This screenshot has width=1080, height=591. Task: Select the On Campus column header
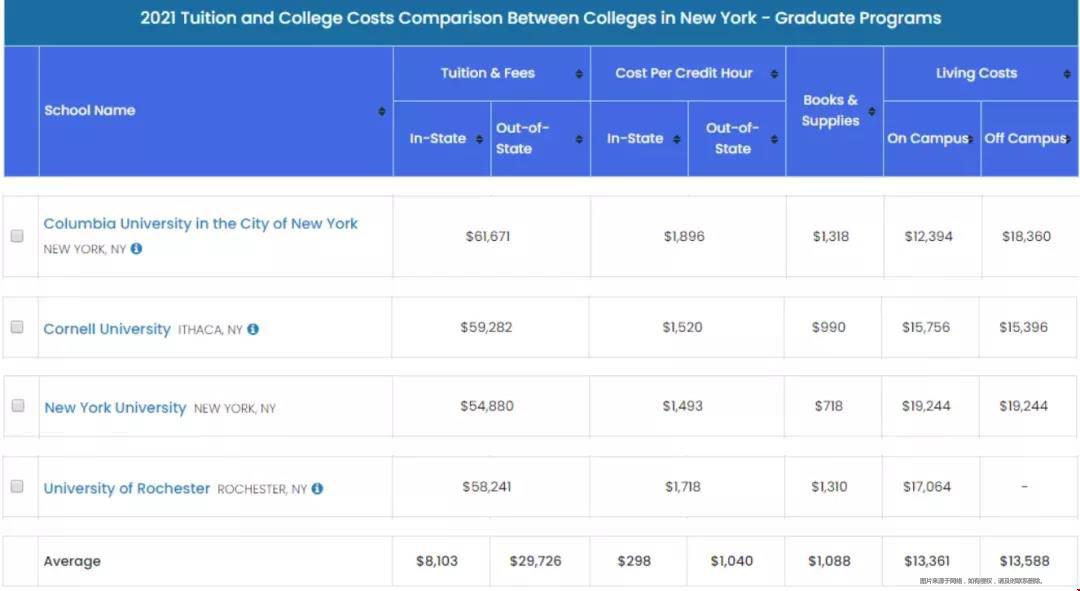pos(931,138)
